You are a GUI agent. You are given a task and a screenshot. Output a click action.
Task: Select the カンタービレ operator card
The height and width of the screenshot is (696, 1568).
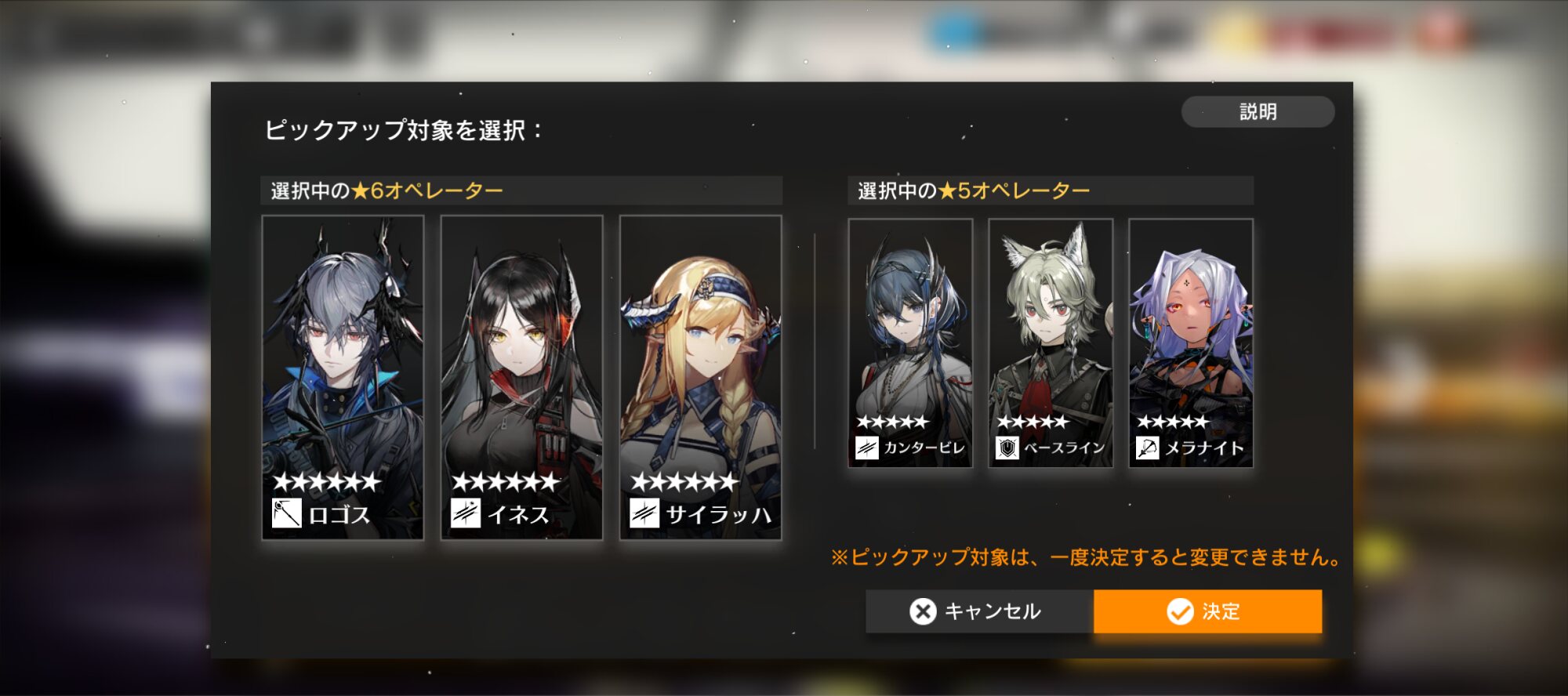tap(910, 343)
